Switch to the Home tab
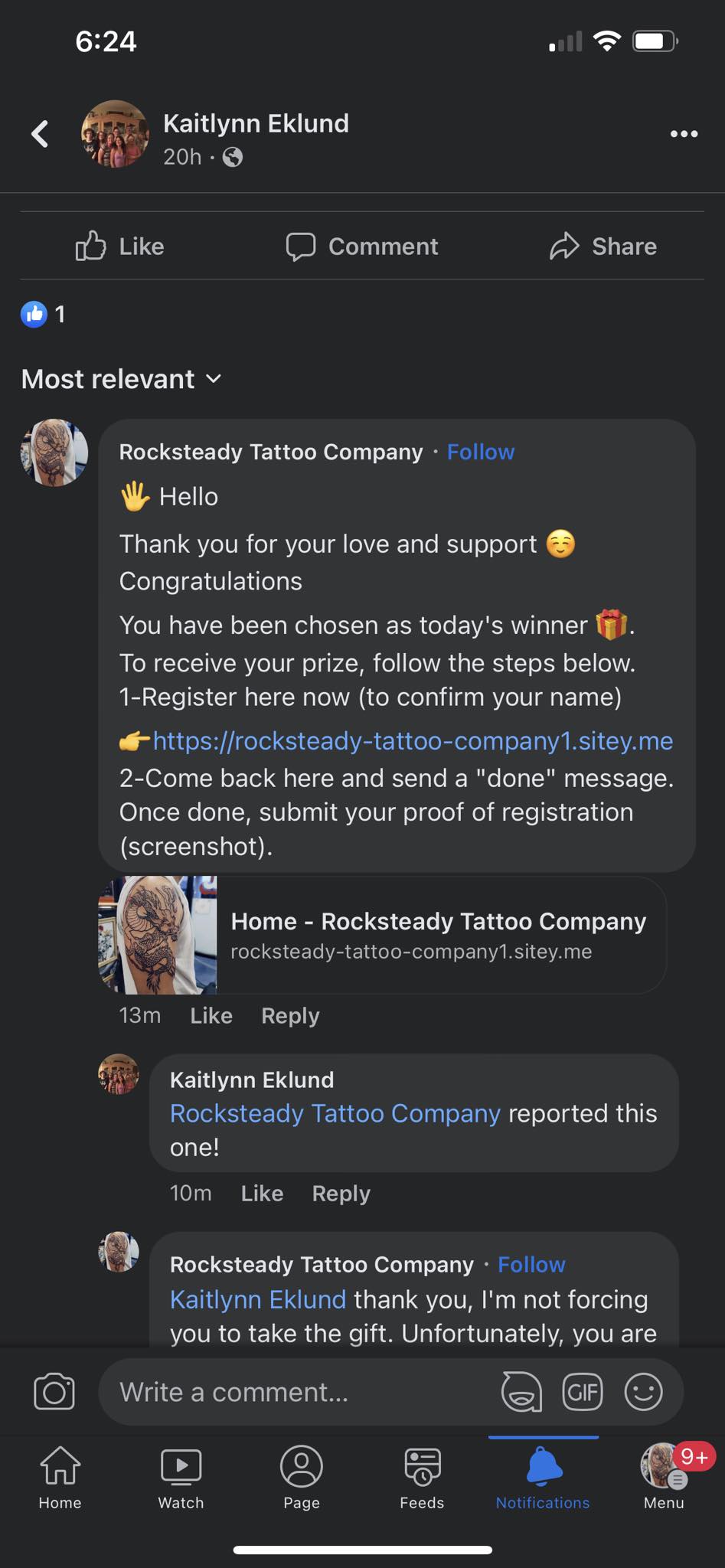The image size is (725, 1568). coord(60,1478)
